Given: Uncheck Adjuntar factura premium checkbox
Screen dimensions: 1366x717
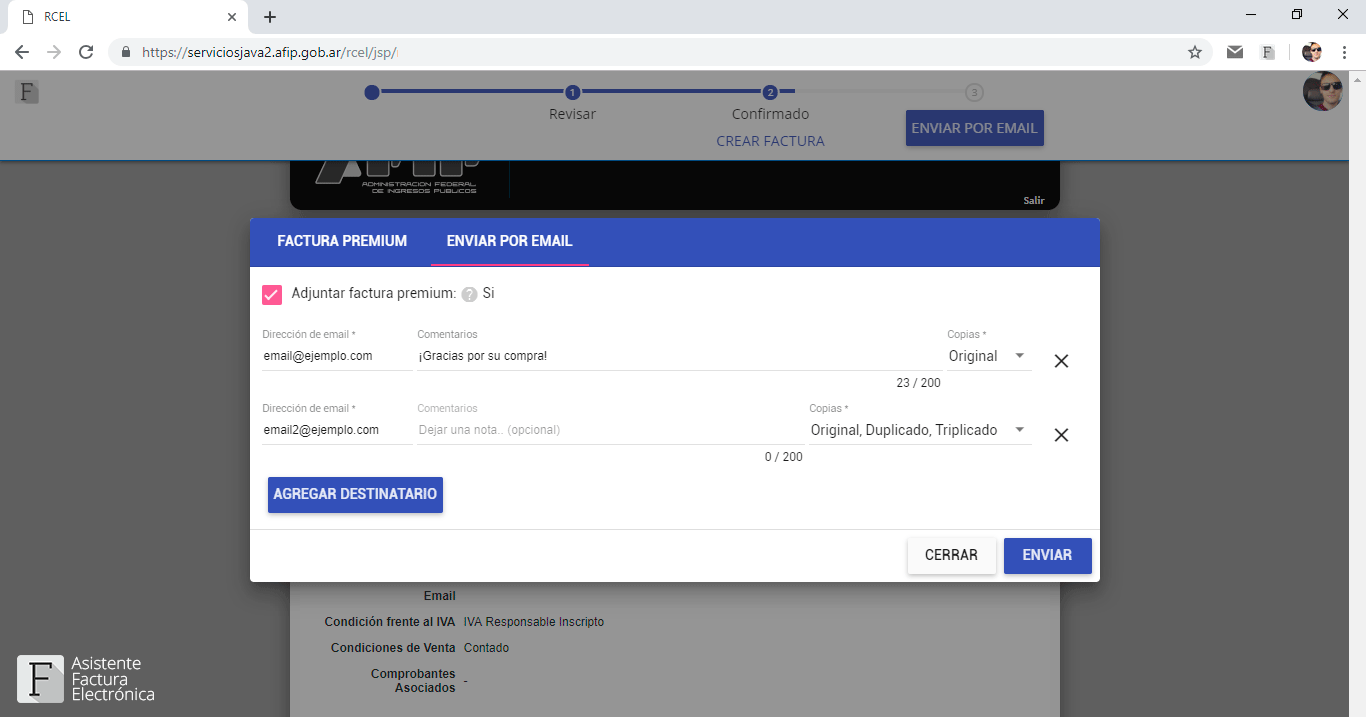Looking at the screenshot, I should (272, 294).
